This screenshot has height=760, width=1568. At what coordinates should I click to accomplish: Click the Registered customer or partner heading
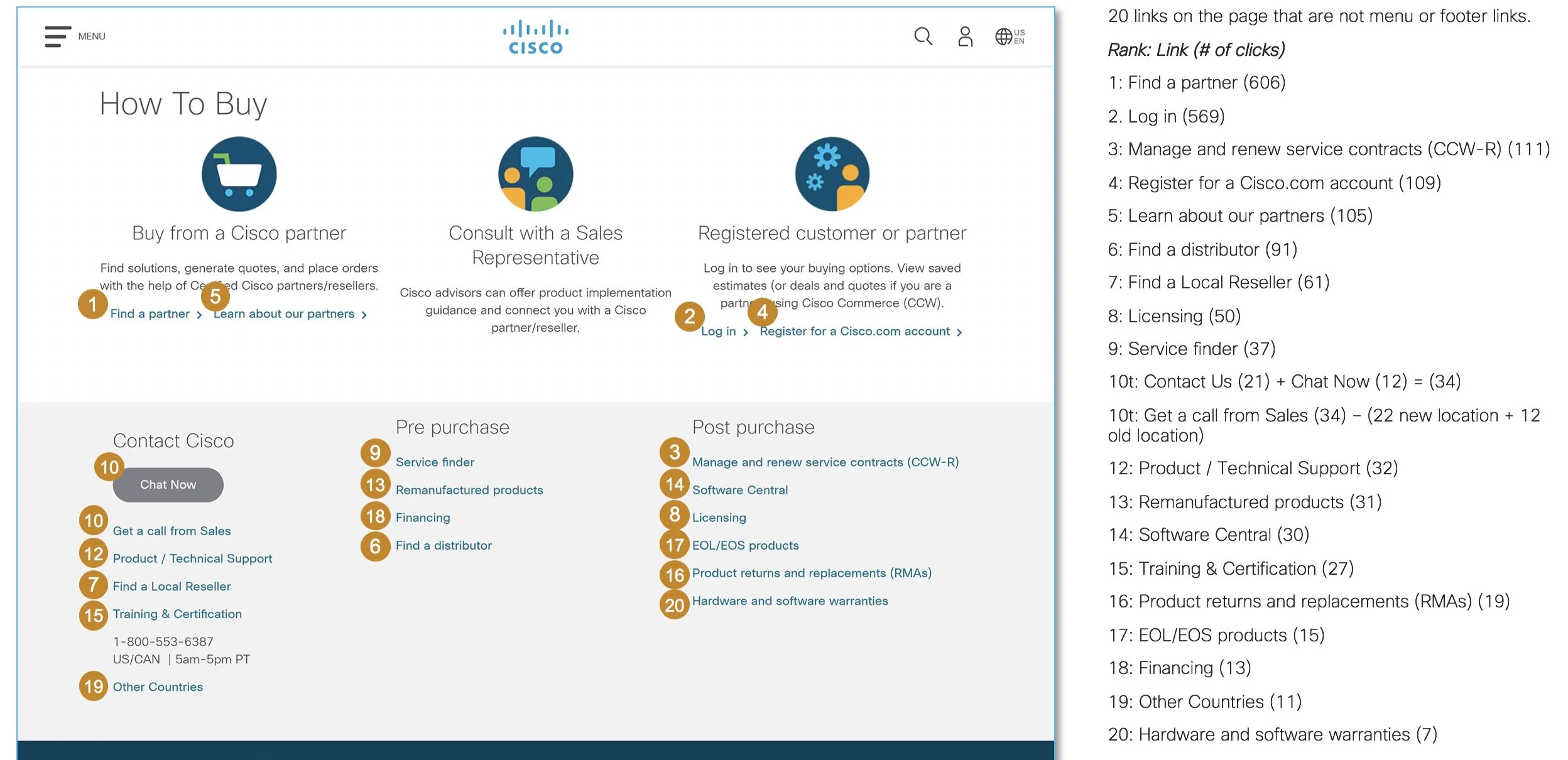pyautogui.click(x=832, y=233)
